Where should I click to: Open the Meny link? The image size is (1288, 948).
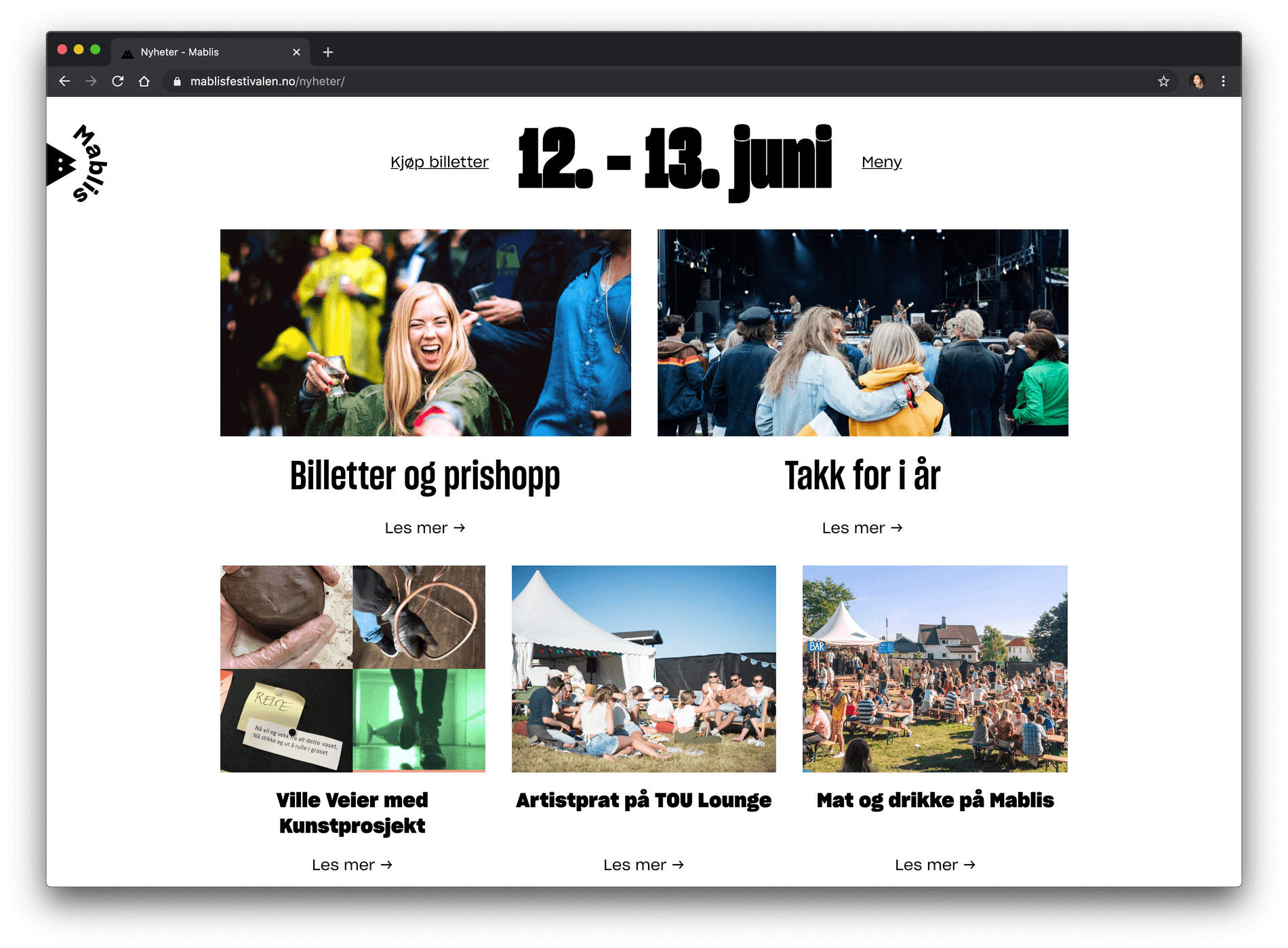point(881,162)
